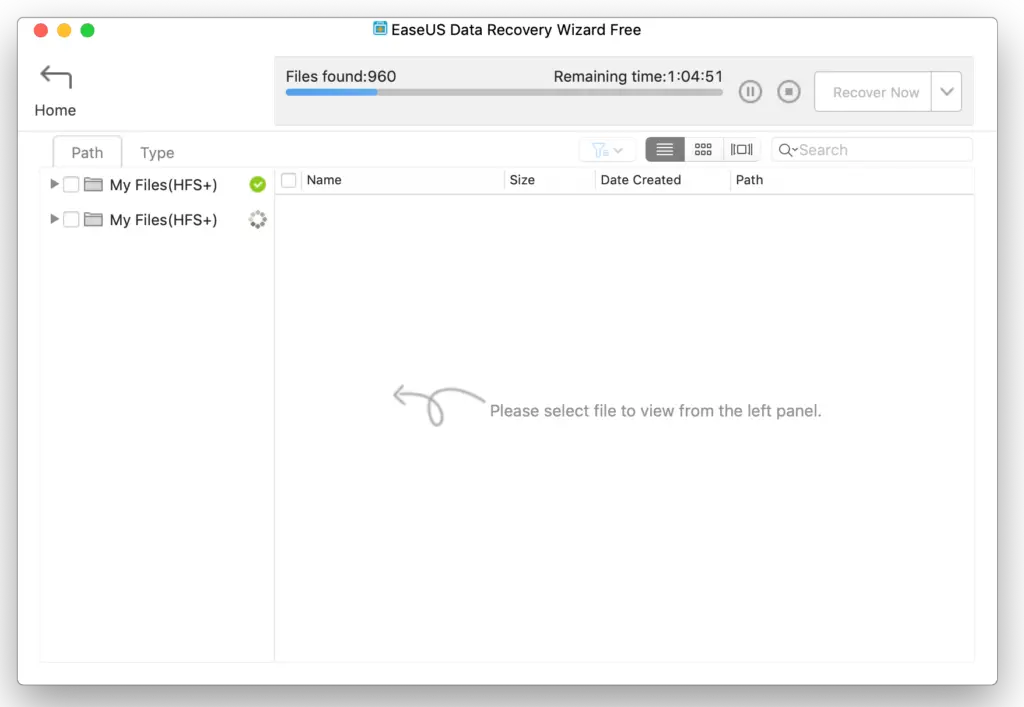Click the Home back-arrow icon
This screenshot has height=707, width=1024.
[x=56, y=77]
